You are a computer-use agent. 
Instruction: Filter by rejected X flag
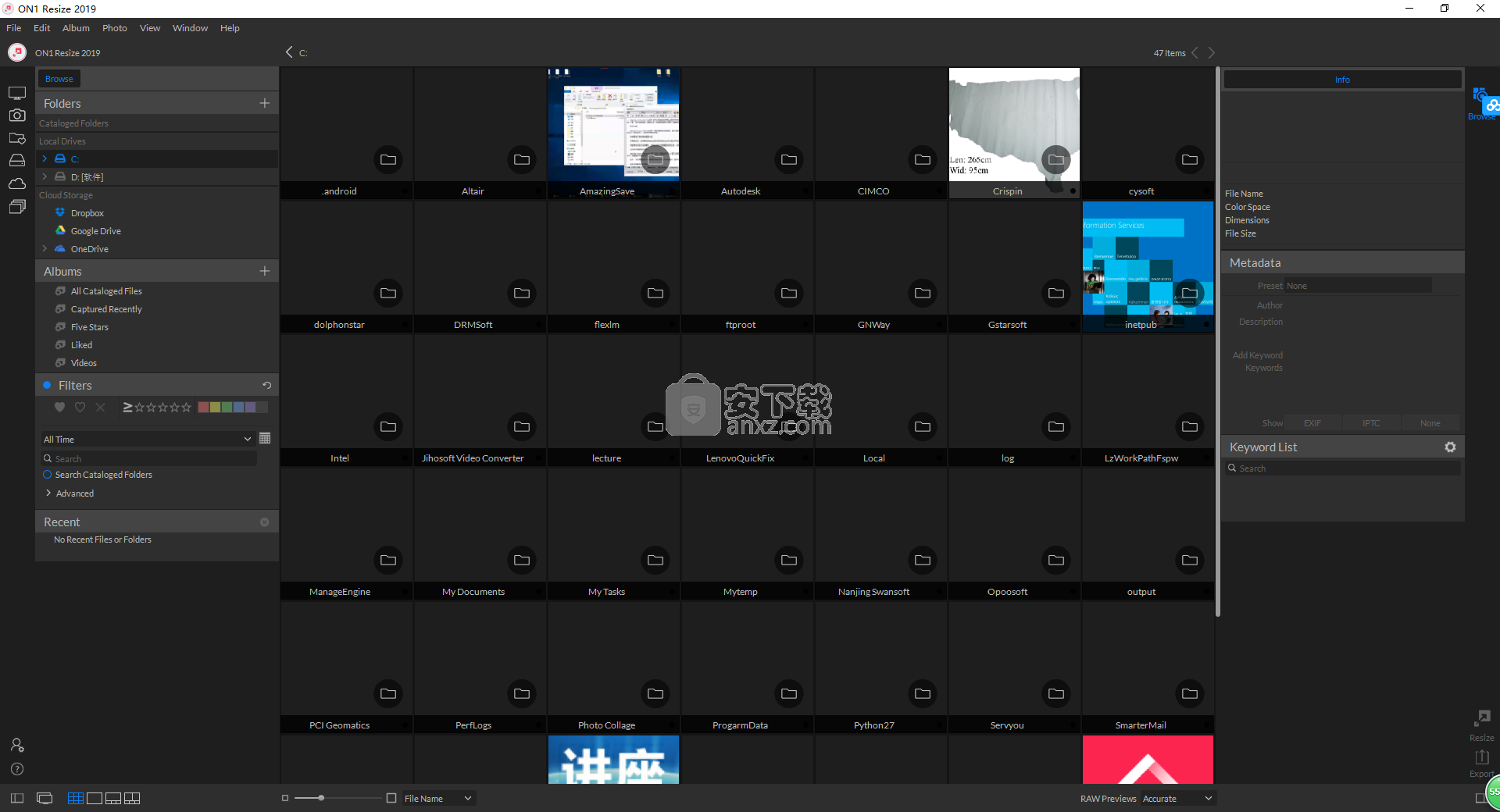click(x=100, y=407)
